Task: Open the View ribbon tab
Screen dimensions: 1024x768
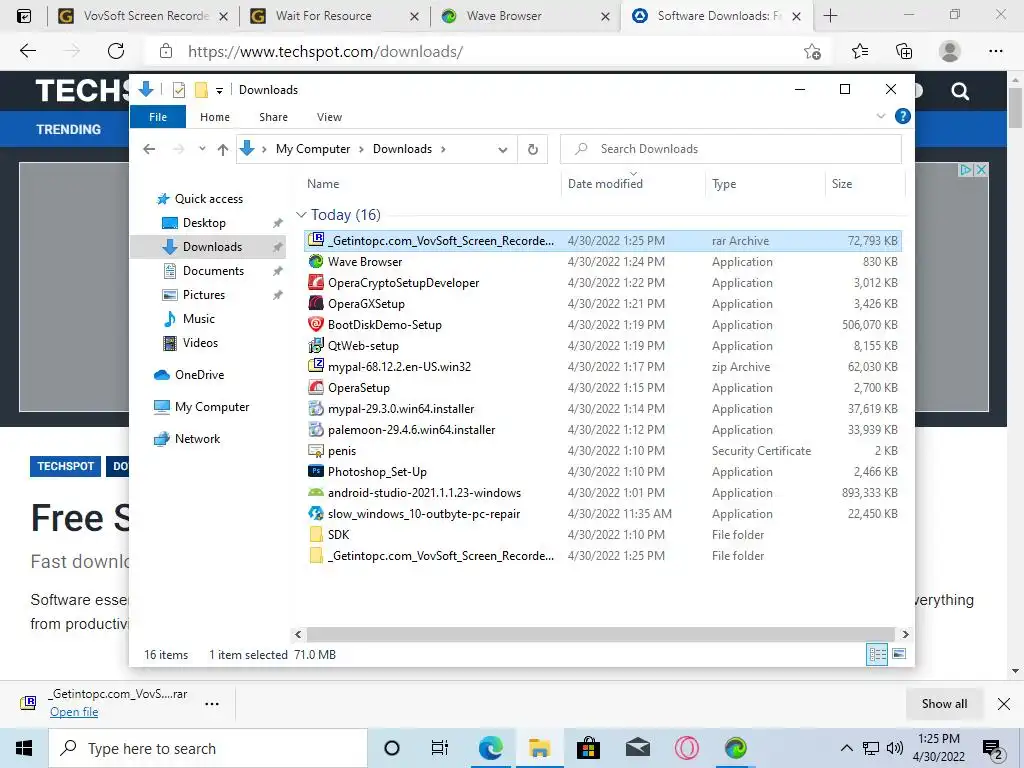Action: pyautogui.click(x=329, y=117)
